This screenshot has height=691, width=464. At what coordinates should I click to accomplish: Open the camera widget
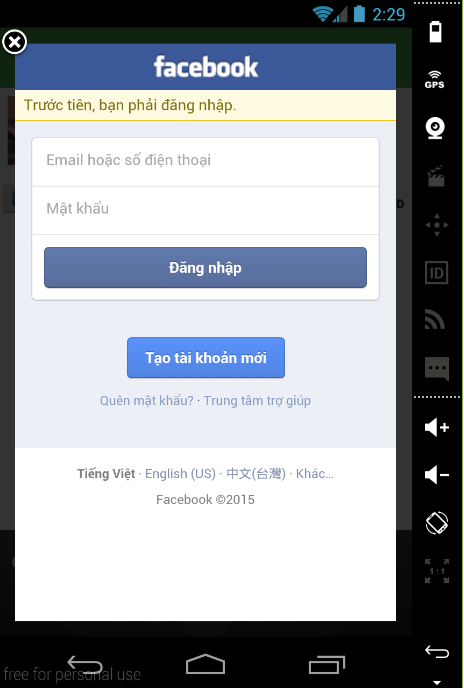pos(435,128)
